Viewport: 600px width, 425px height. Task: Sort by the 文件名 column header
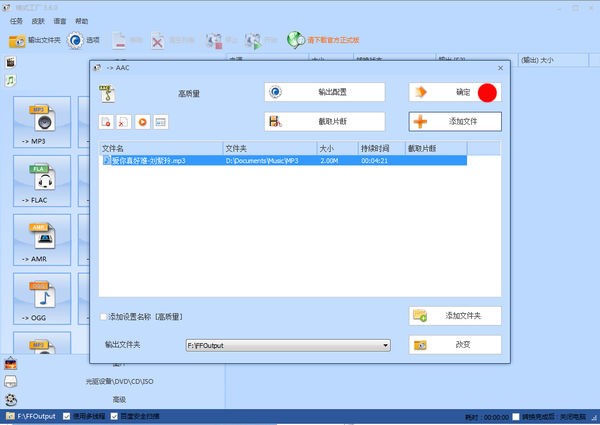click(161, 148)
